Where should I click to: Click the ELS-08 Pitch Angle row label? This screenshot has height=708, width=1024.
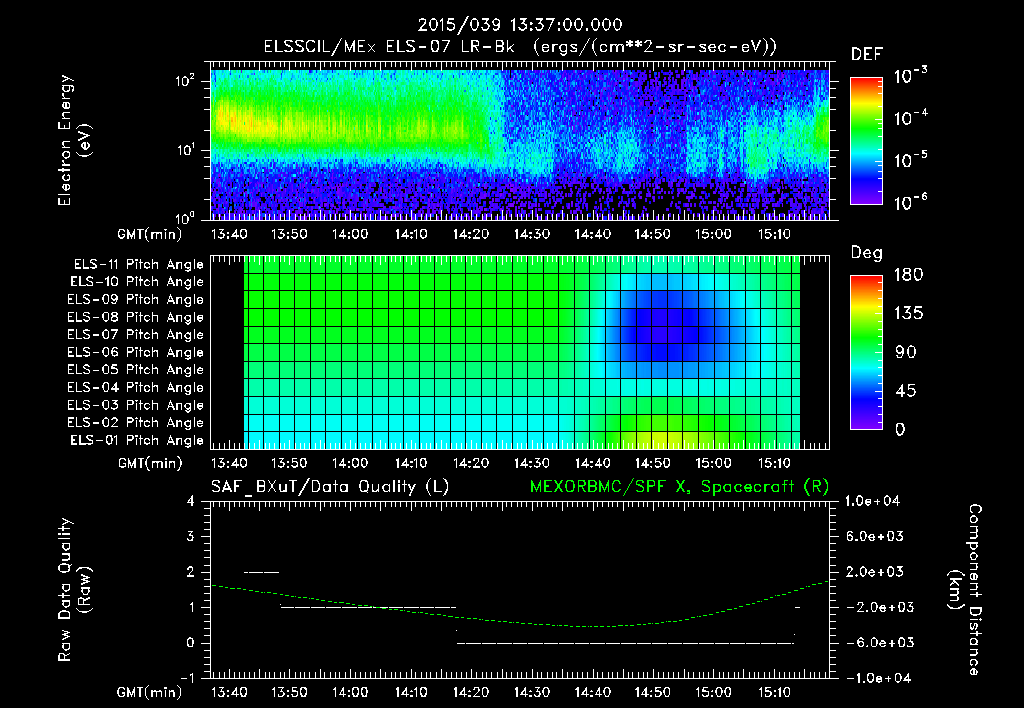point(136,317)
